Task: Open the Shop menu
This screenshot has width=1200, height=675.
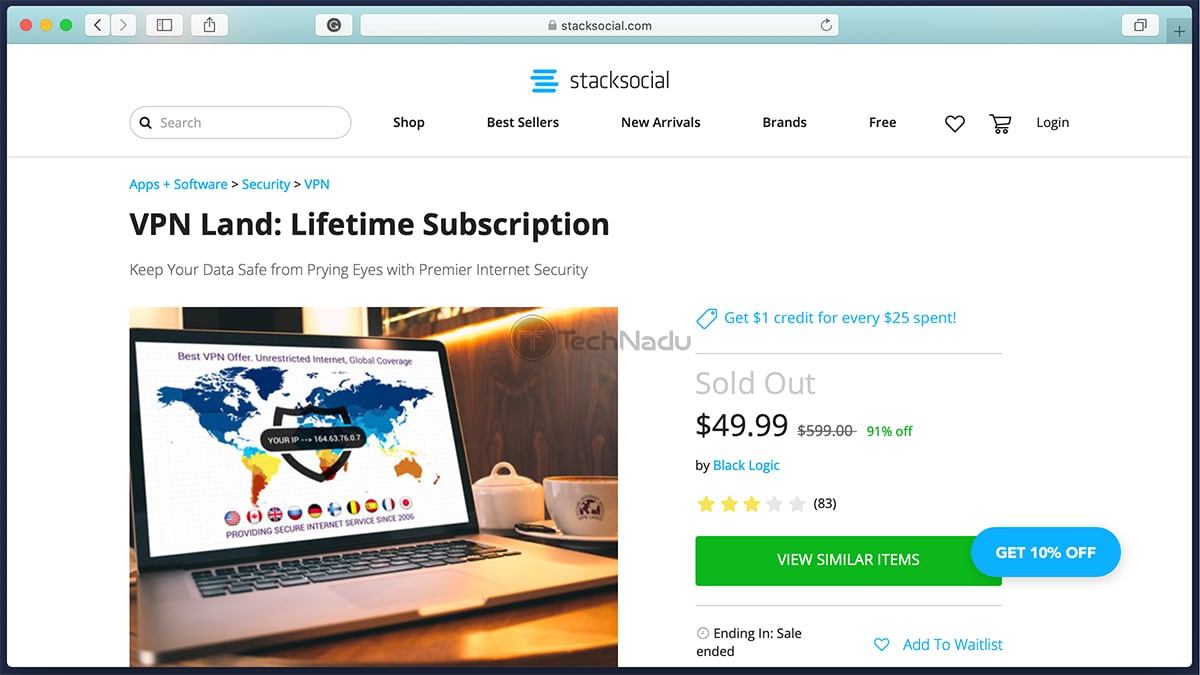Action: tap(409, 122)
